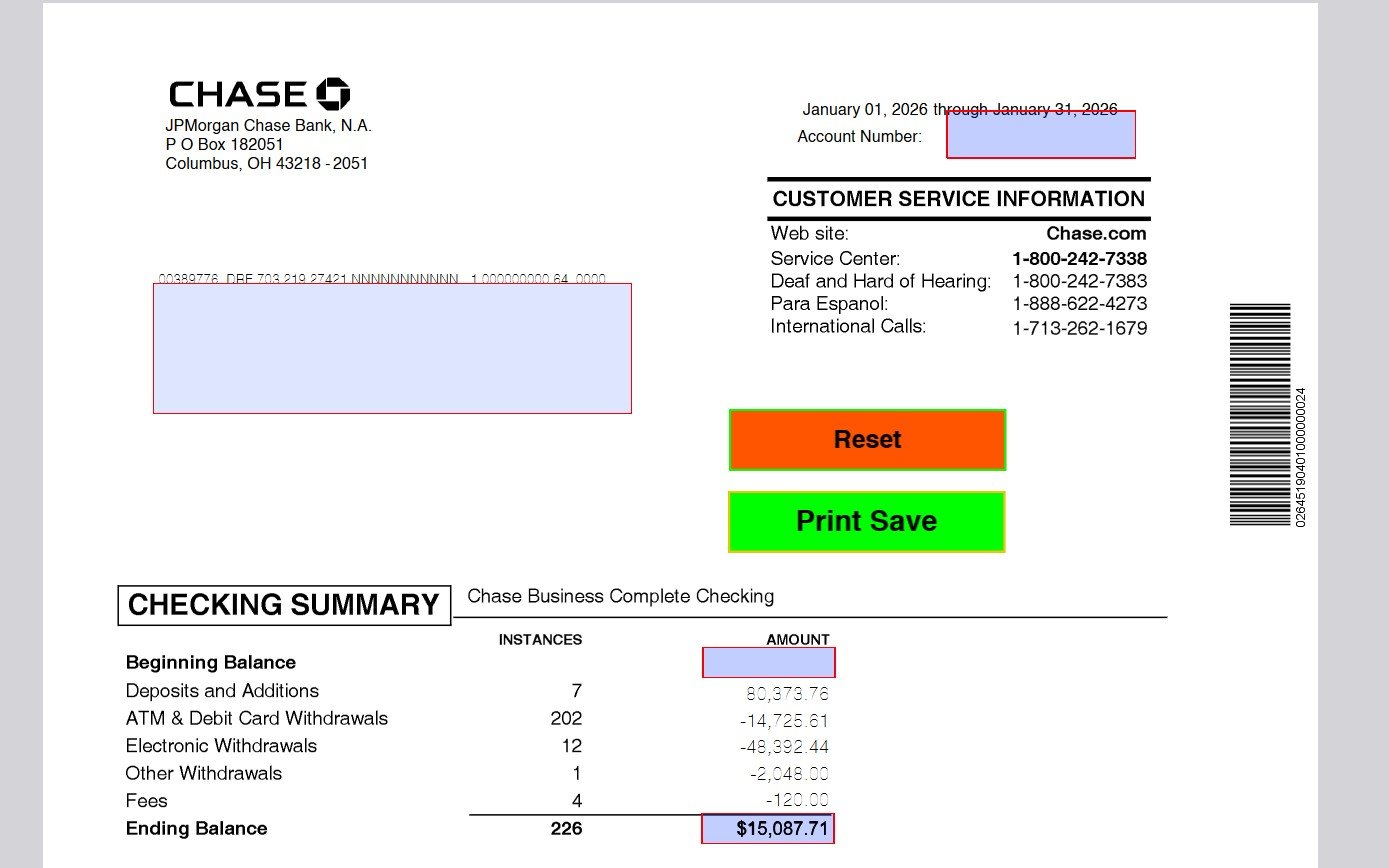Click Other Withdrawals amount -2,048.00

789,774
